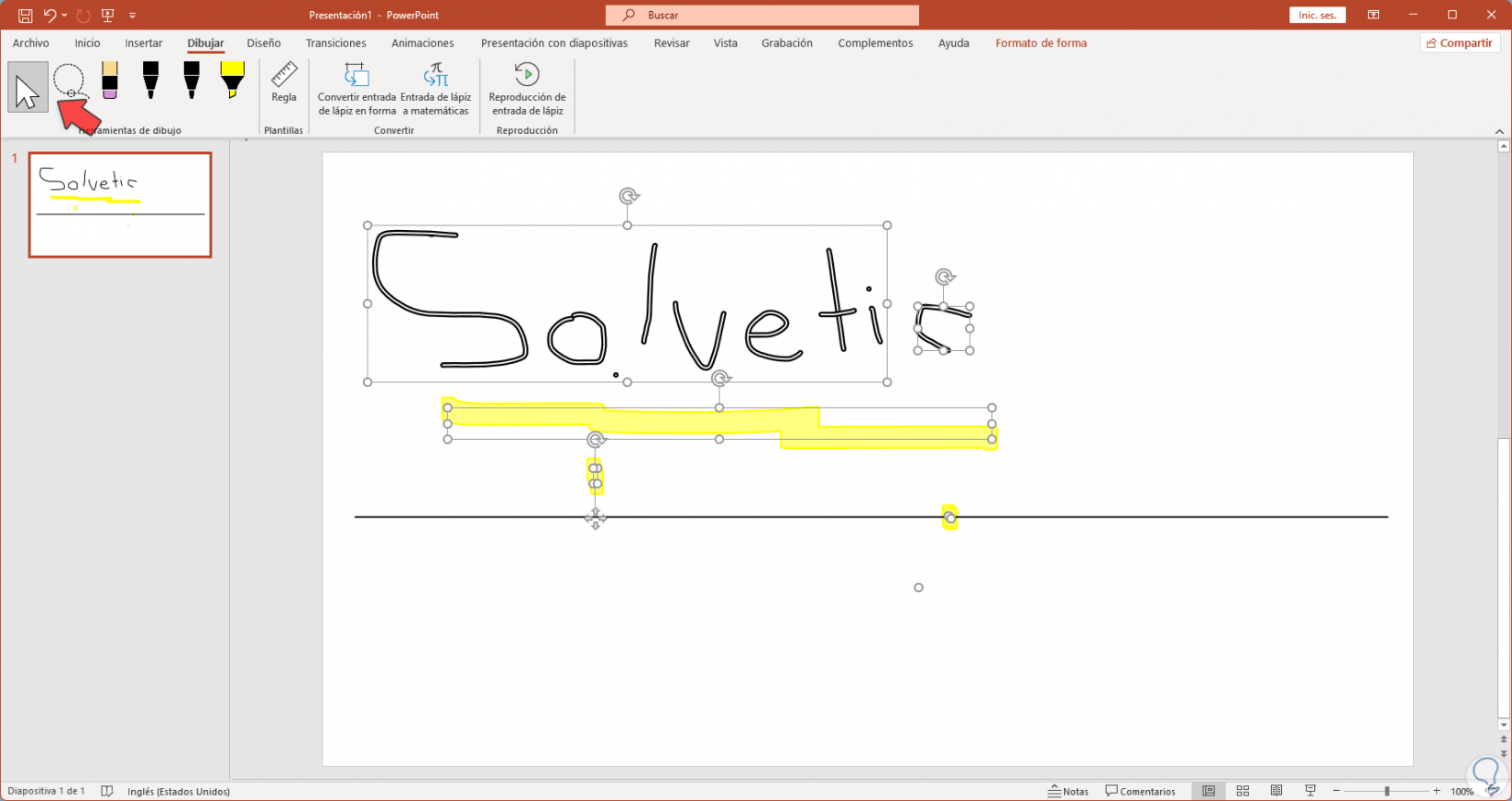This screenshot has width=1512, height=801.
Task: Click the vertical scrollbar down arrow
Action: (x=1503, y=726)
